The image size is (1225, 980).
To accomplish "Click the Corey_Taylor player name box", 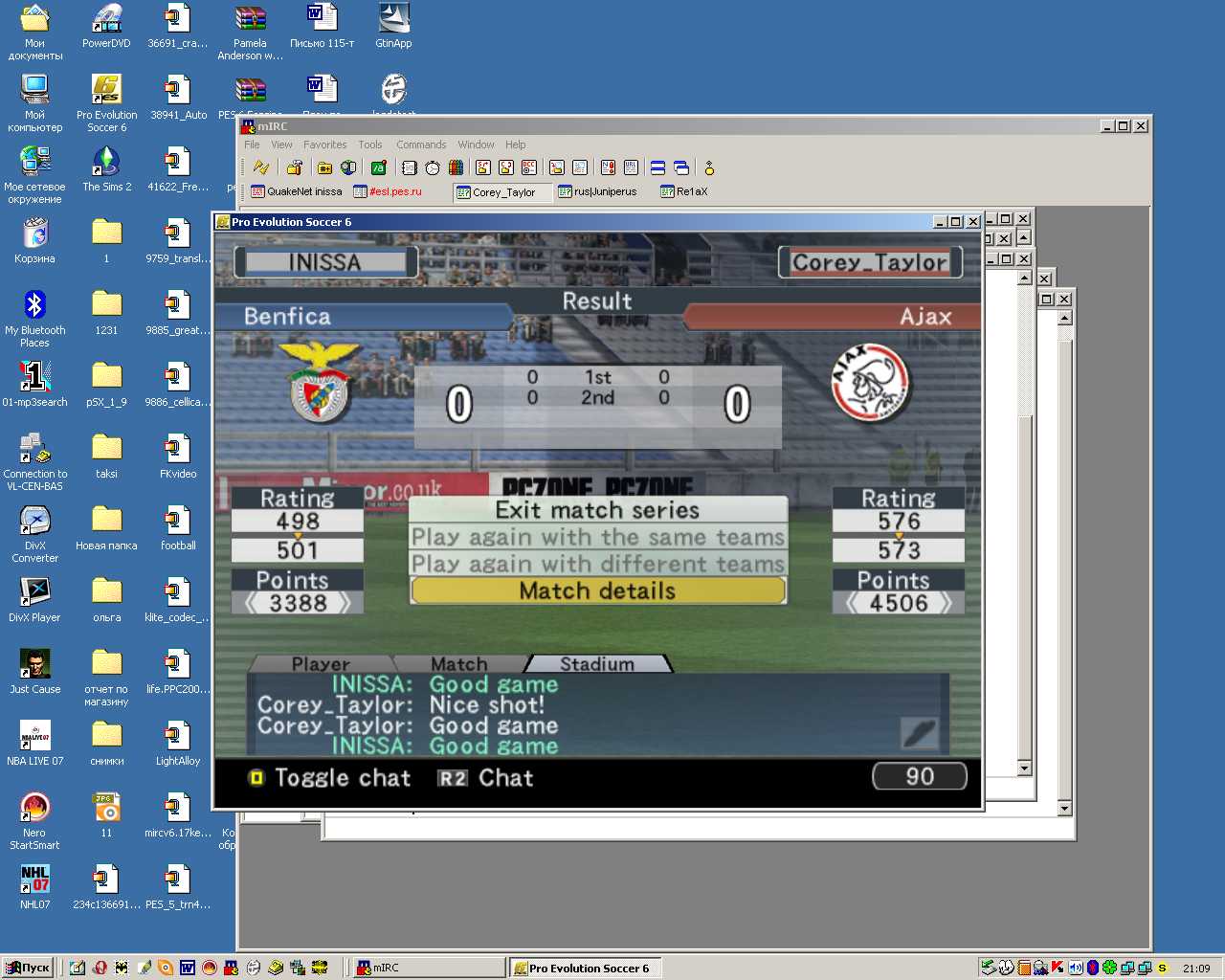I will point(870,262).
